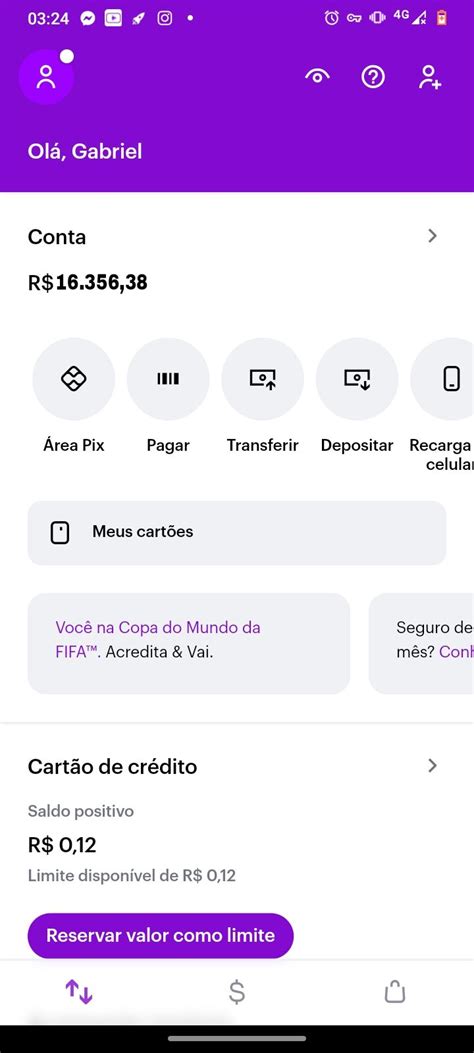Open the Área Pix icon

click(74, 379)
